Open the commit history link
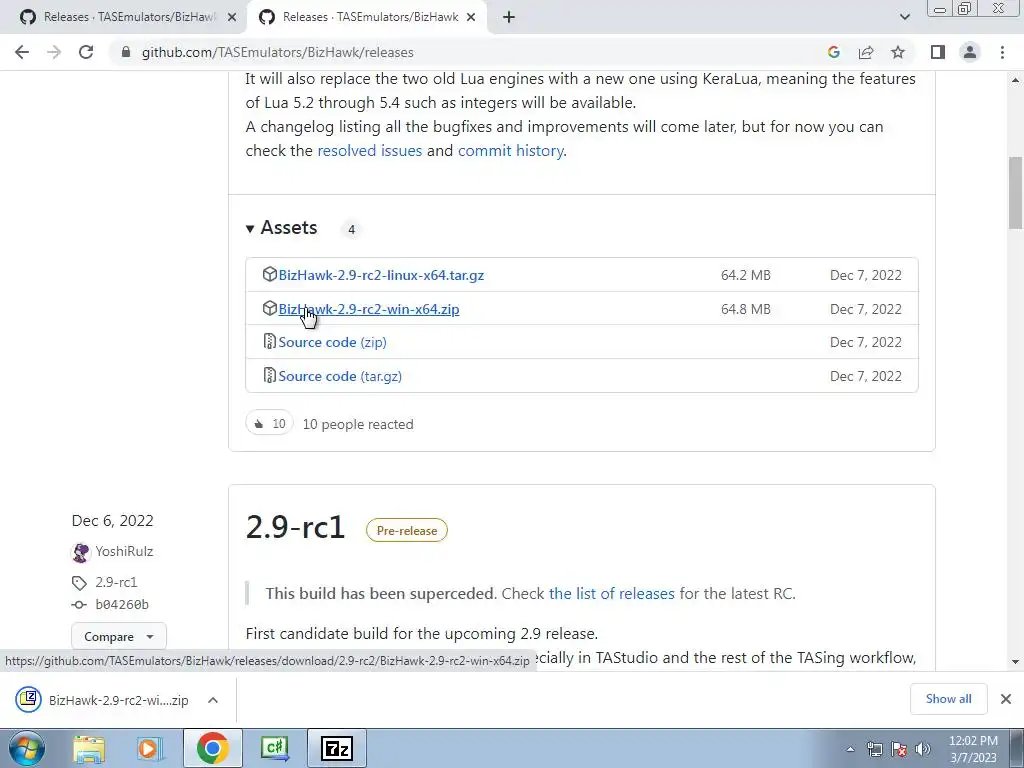This screenshot has height=768, width=1024. (510, 151)
